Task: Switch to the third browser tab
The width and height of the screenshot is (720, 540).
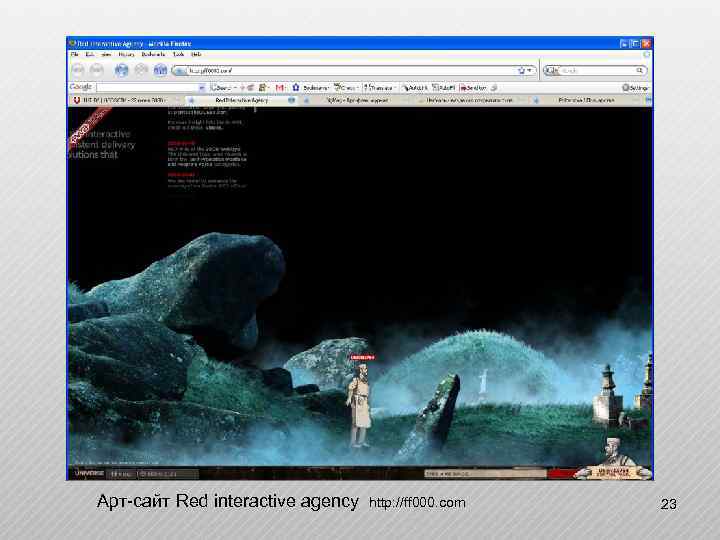Action: point(357,100)
